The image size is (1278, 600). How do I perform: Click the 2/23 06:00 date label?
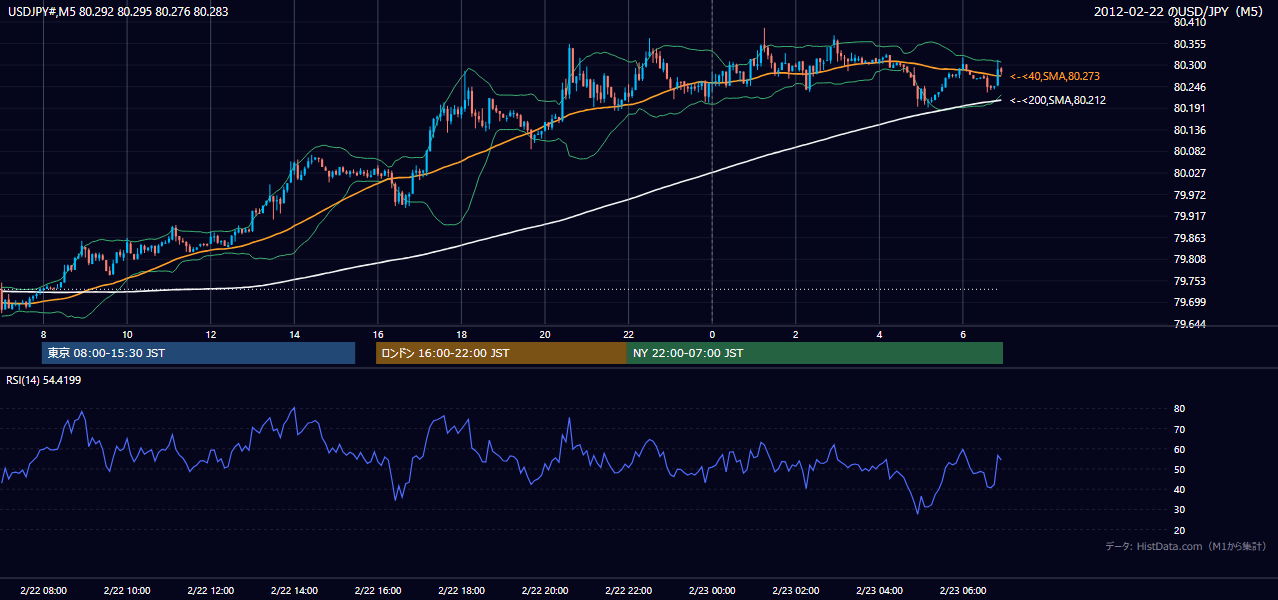962,591
